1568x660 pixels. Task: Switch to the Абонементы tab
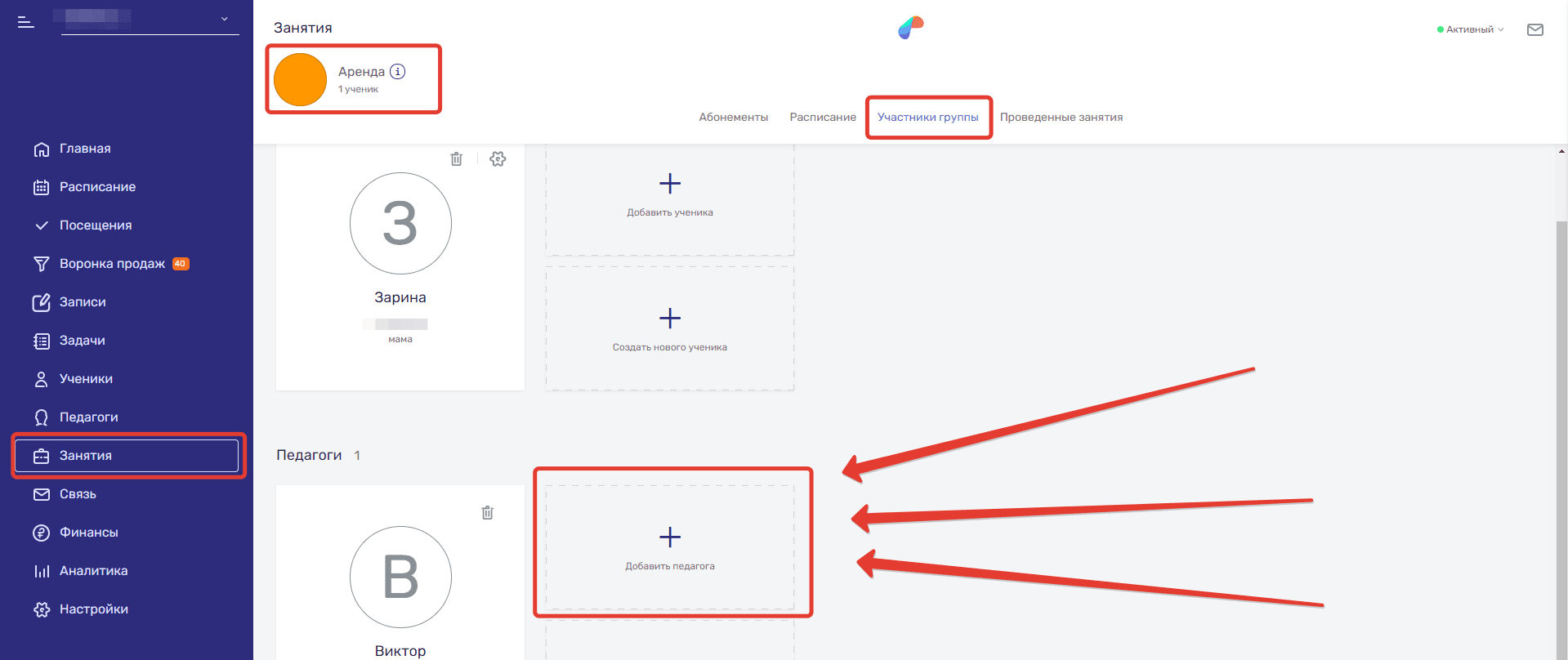733,118
